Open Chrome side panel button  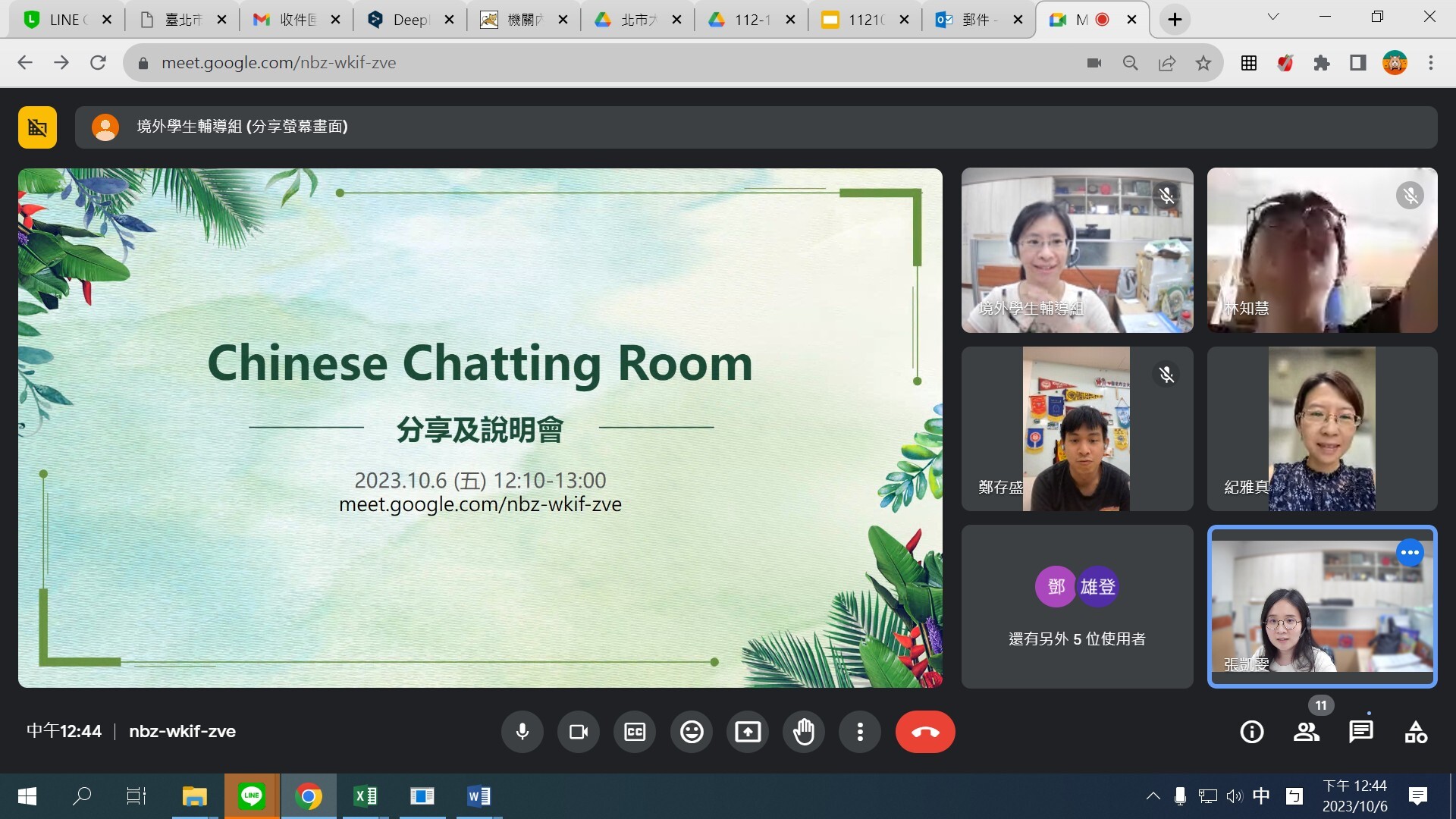tap(1358, 63)
